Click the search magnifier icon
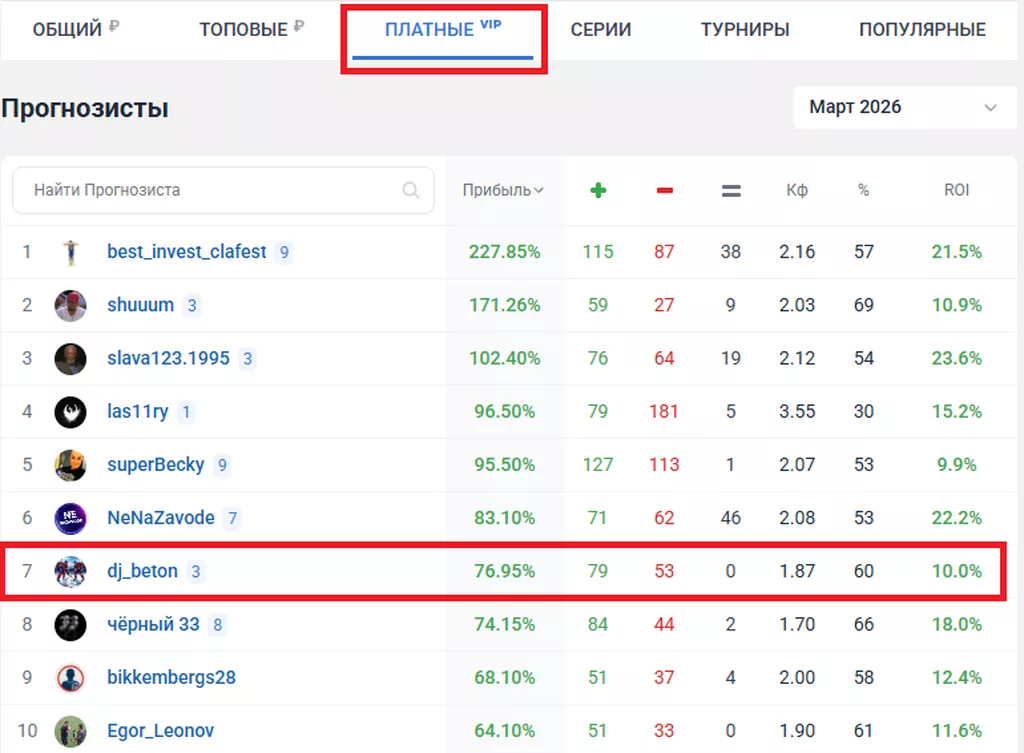Viewport: 1024px width, 753px height. coord(410,190)
